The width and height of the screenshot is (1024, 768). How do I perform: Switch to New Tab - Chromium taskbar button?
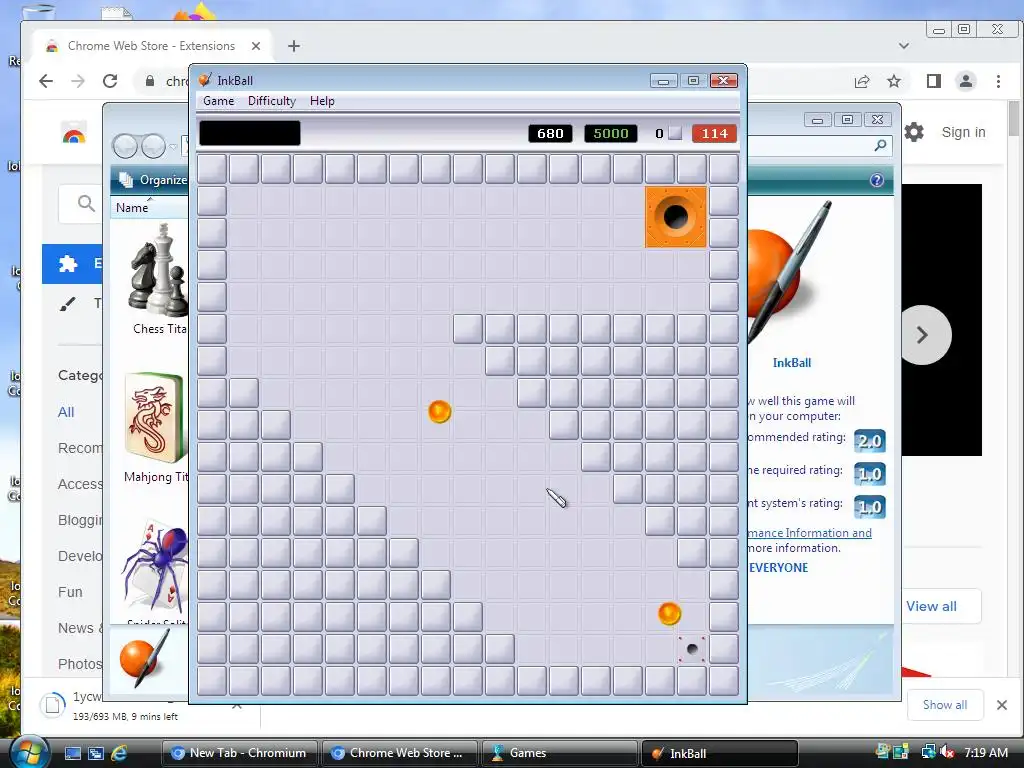[x=240, y=753]
